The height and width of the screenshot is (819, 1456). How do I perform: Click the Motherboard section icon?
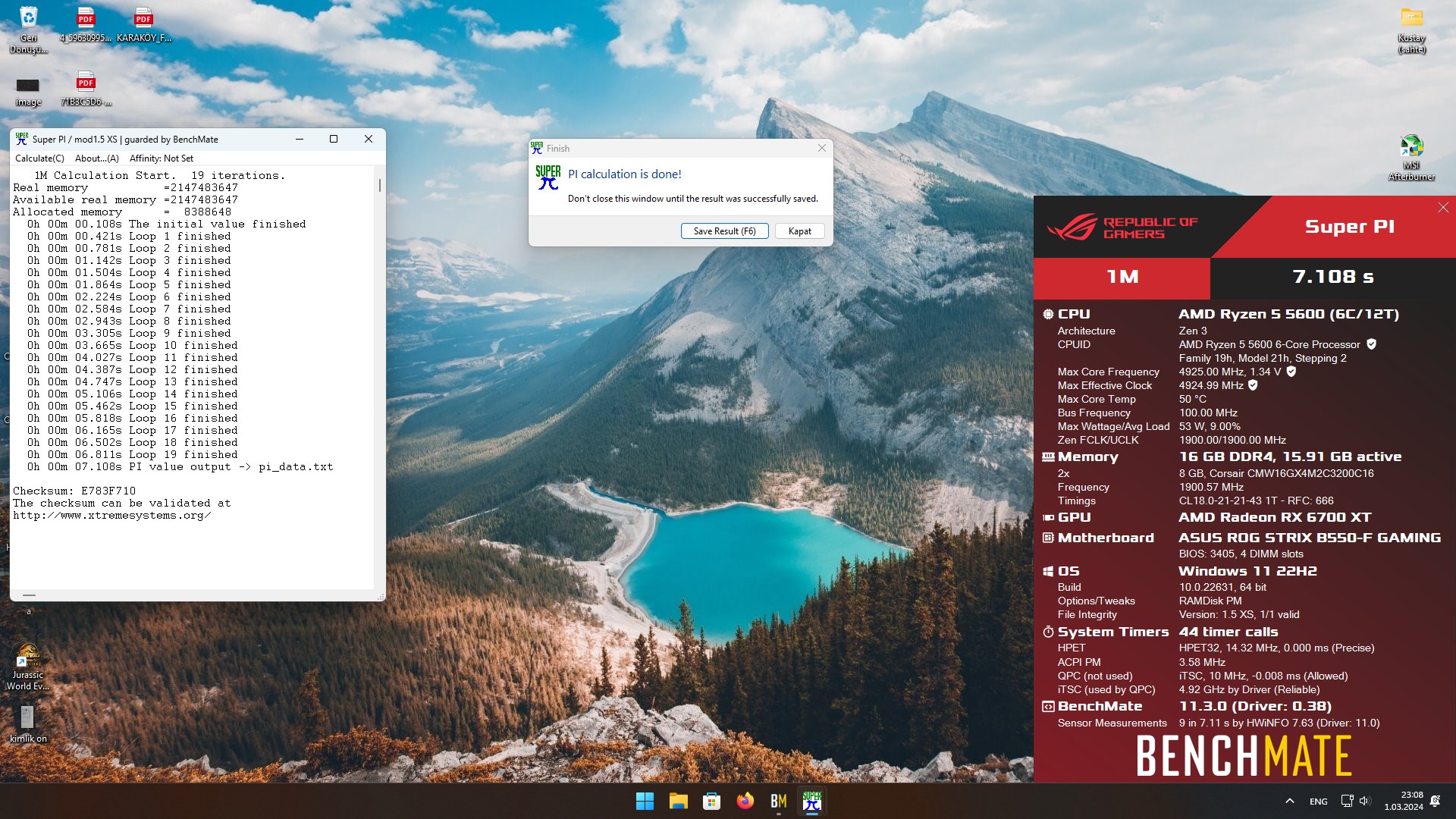1048,538
